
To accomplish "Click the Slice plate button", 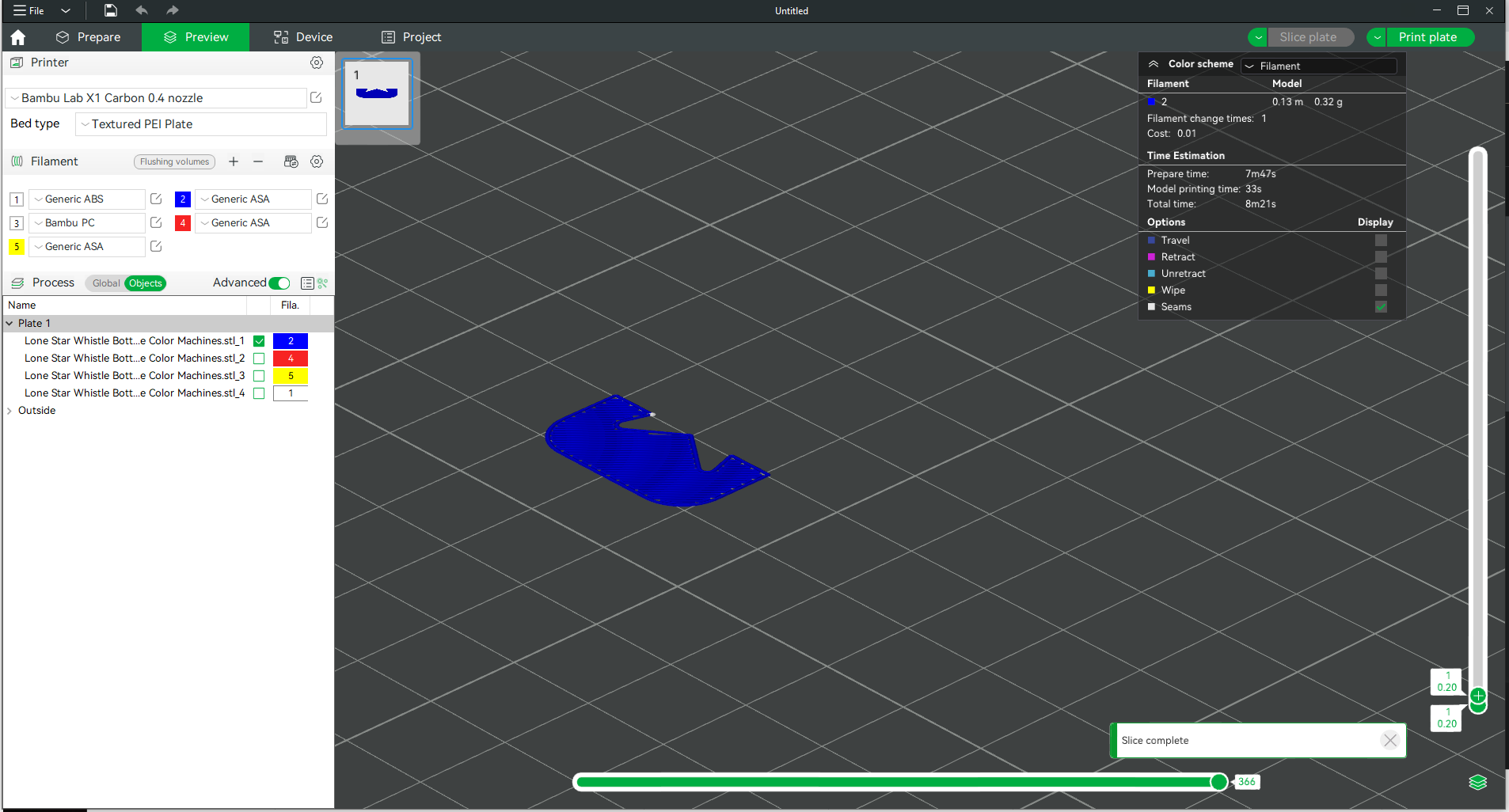I will pyautogui.click(x=1309, y=37).
